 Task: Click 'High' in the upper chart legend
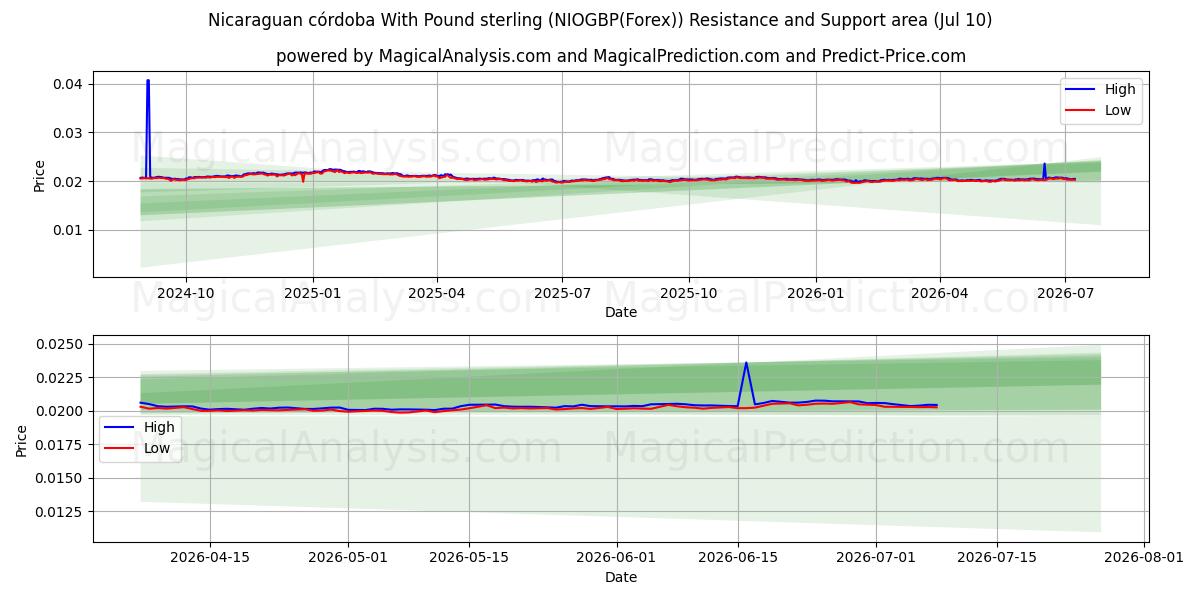coord(1120,89)
